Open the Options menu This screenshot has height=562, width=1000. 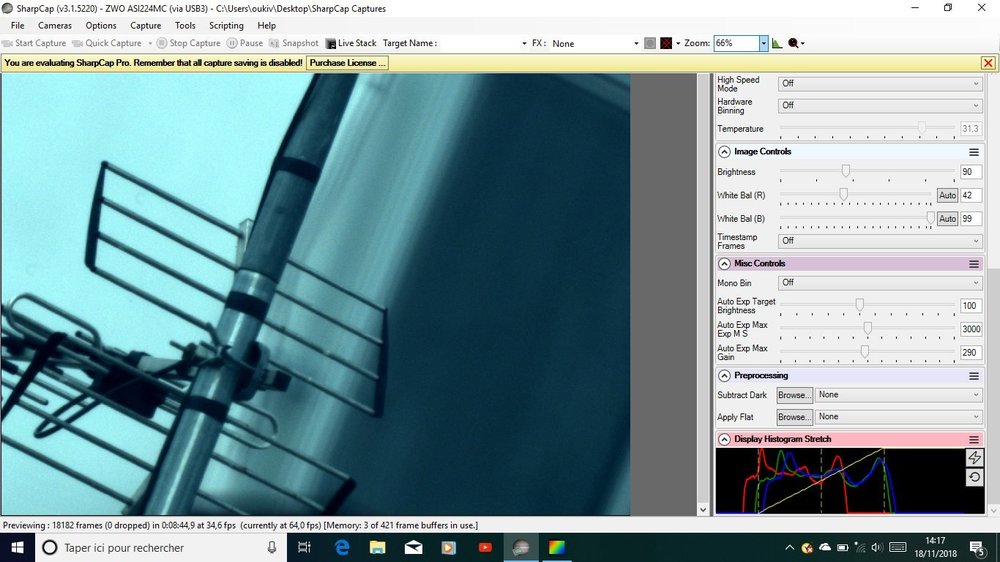[x=101, y=26]
